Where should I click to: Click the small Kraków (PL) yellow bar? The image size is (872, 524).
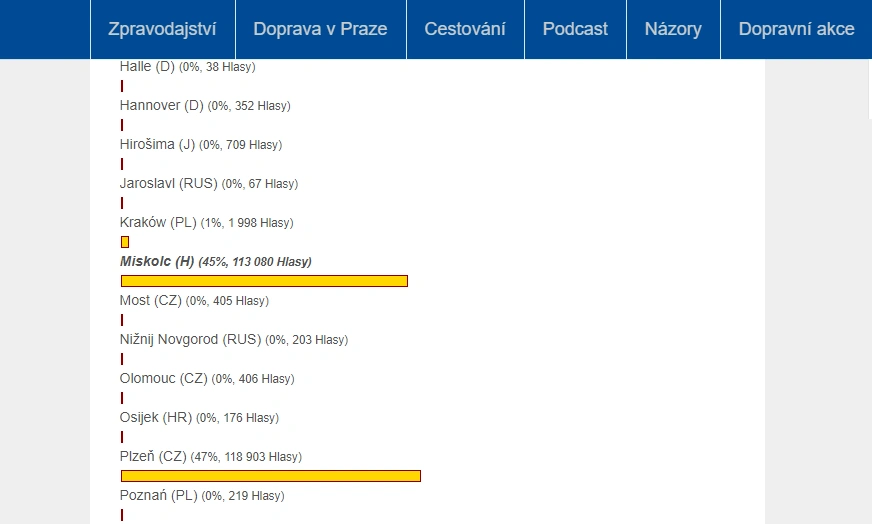pos(125,242)
